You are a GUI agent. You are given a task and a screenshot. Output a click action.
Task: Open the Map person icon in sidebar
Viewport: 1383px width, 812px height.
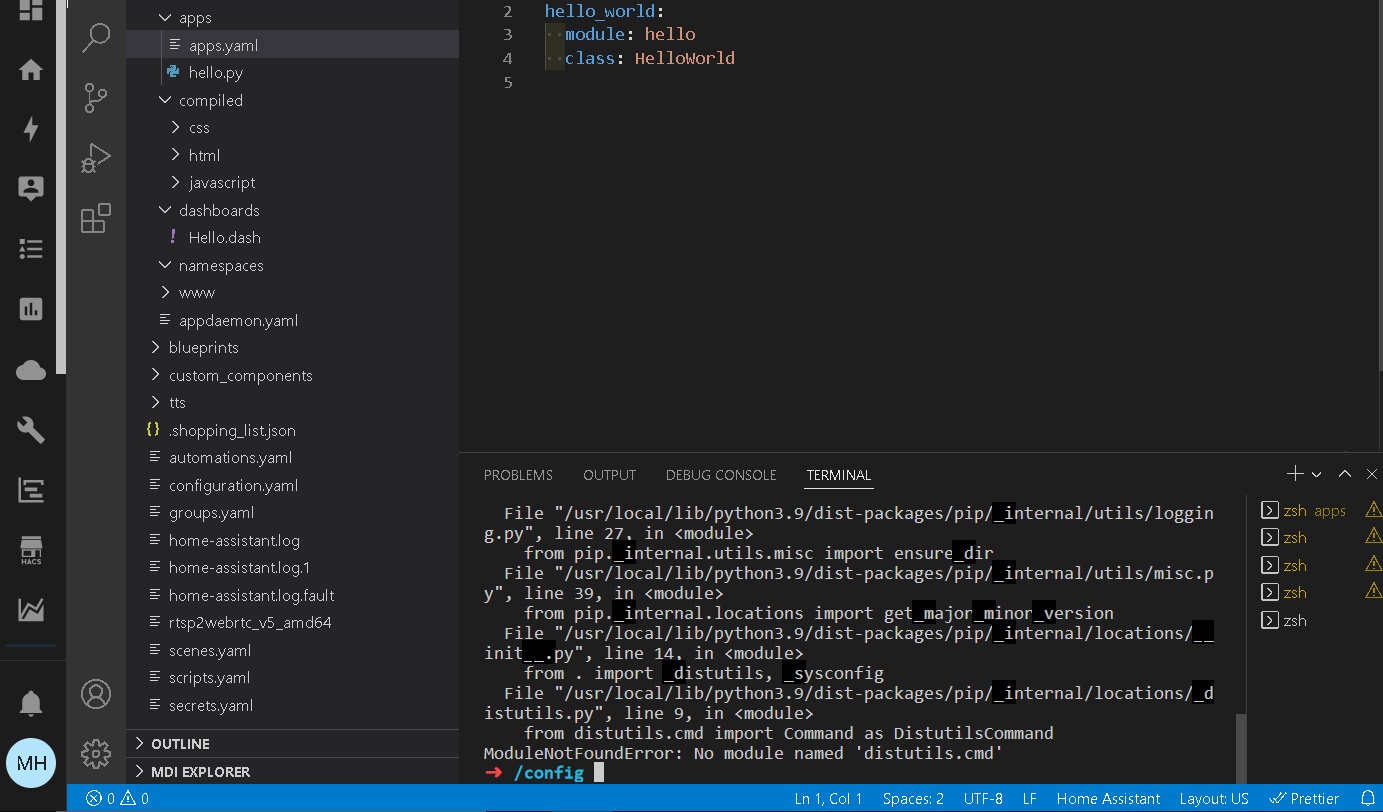pyautogui.click(x=31, y=188)
